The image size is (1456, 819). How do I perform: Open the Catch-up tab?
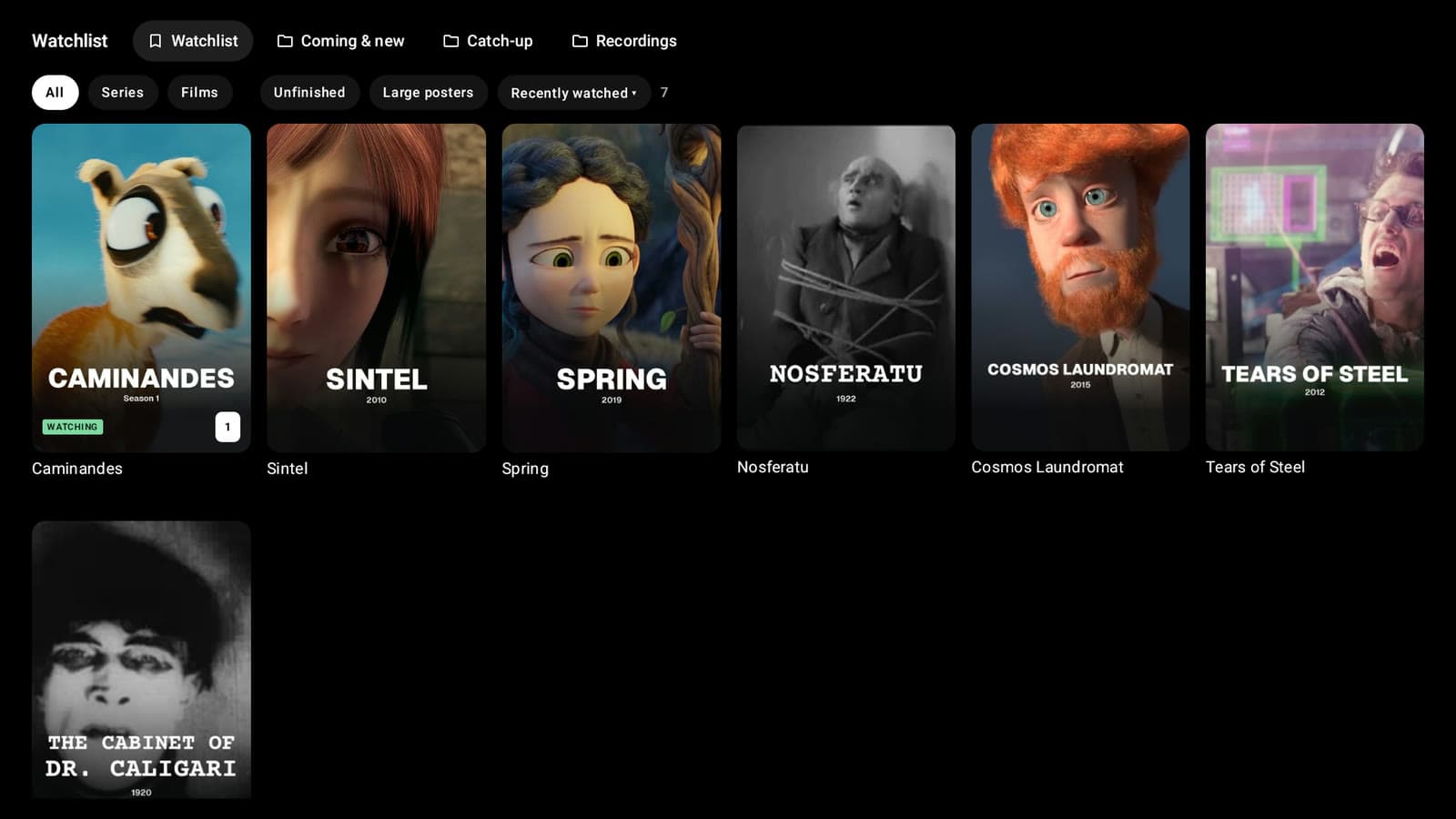pos(488,41)
